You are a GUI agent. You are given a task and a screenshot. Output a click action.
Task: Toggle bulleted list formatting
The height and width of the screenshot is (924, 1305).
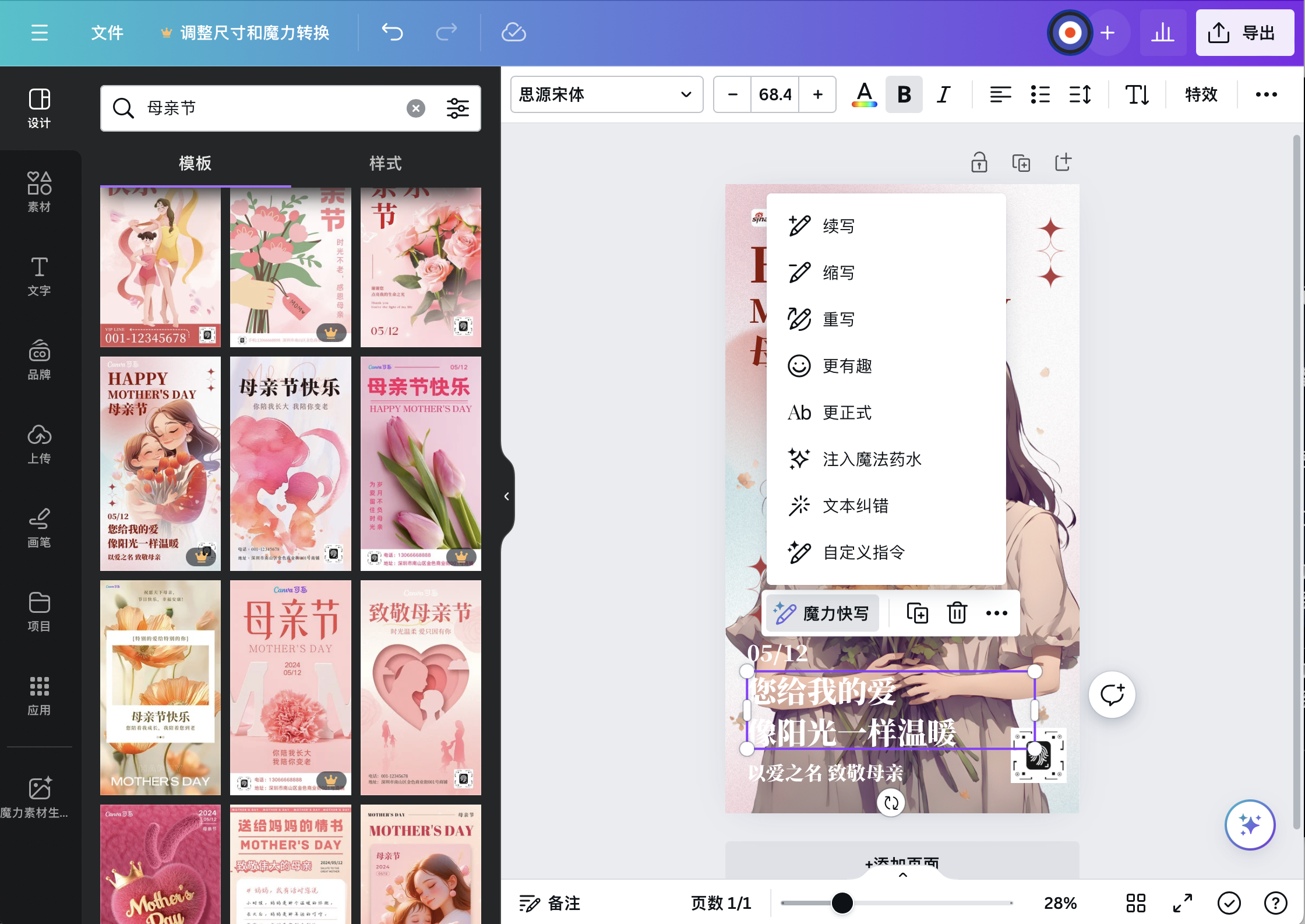coord(1040,94)
